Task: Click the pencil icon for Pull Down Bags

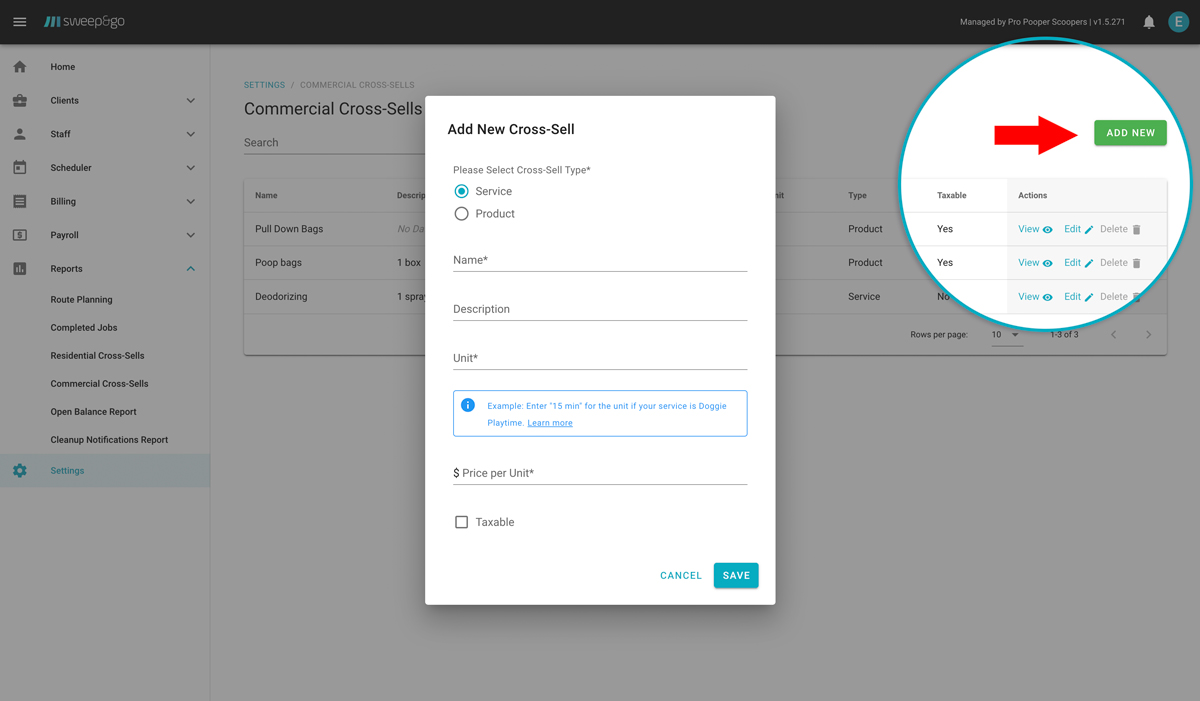Action: click(1089, 230)
